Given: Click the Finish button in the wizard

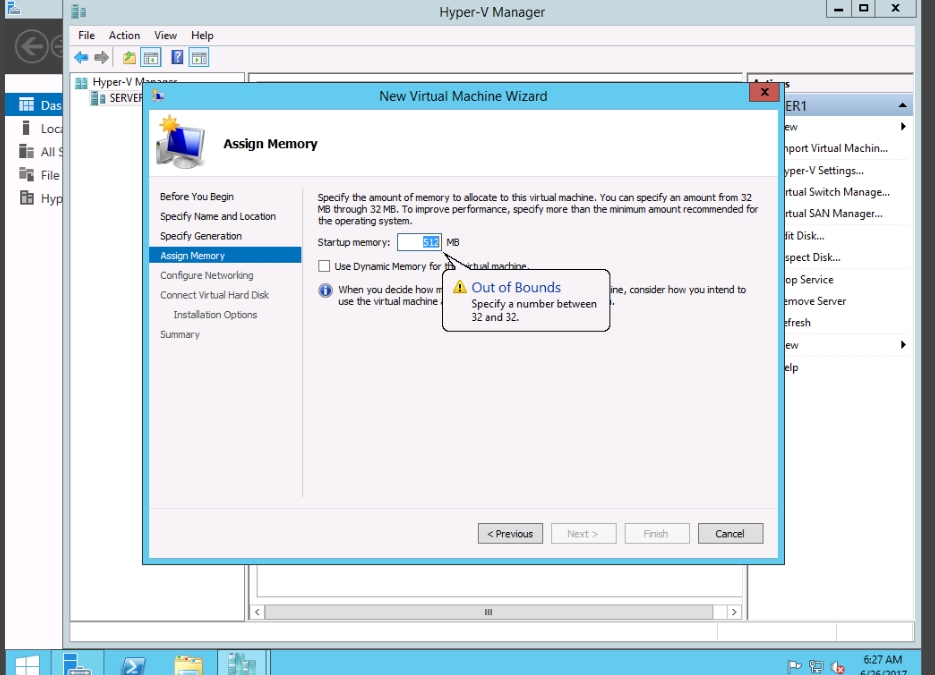Looking at the screenshot, I should [657, 534].
